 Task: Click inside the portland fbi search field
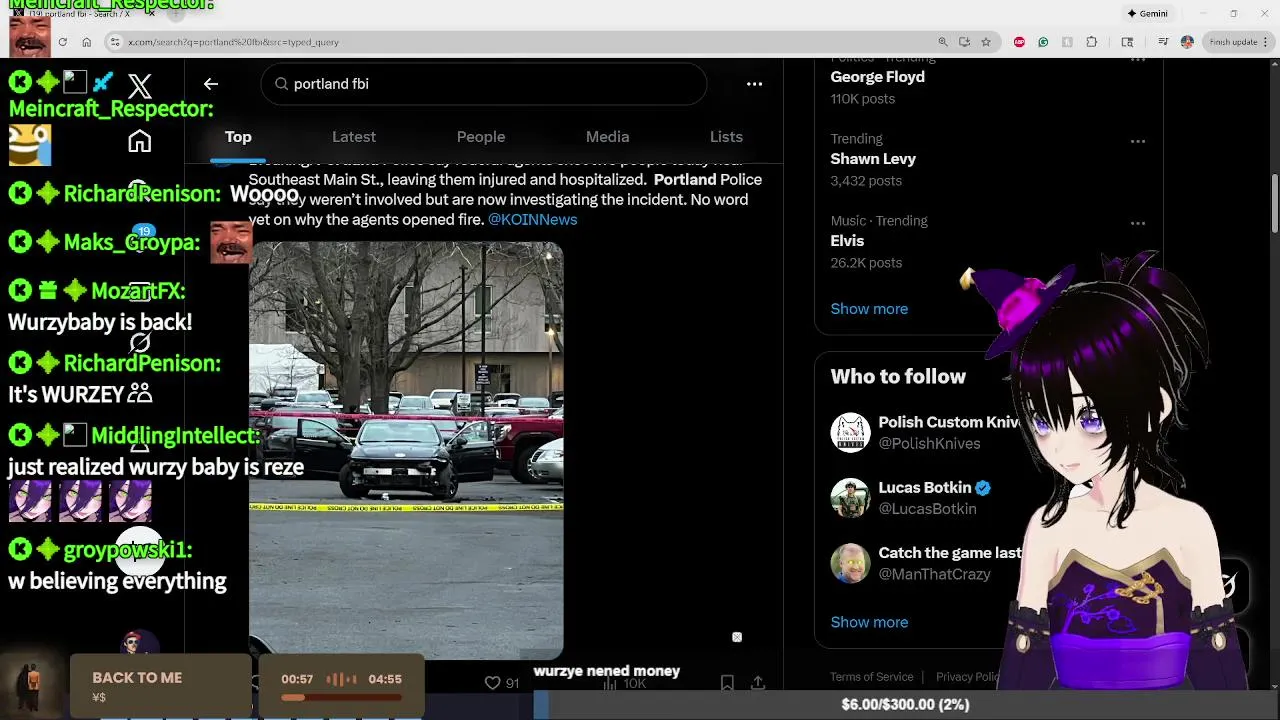click(484, 84)
